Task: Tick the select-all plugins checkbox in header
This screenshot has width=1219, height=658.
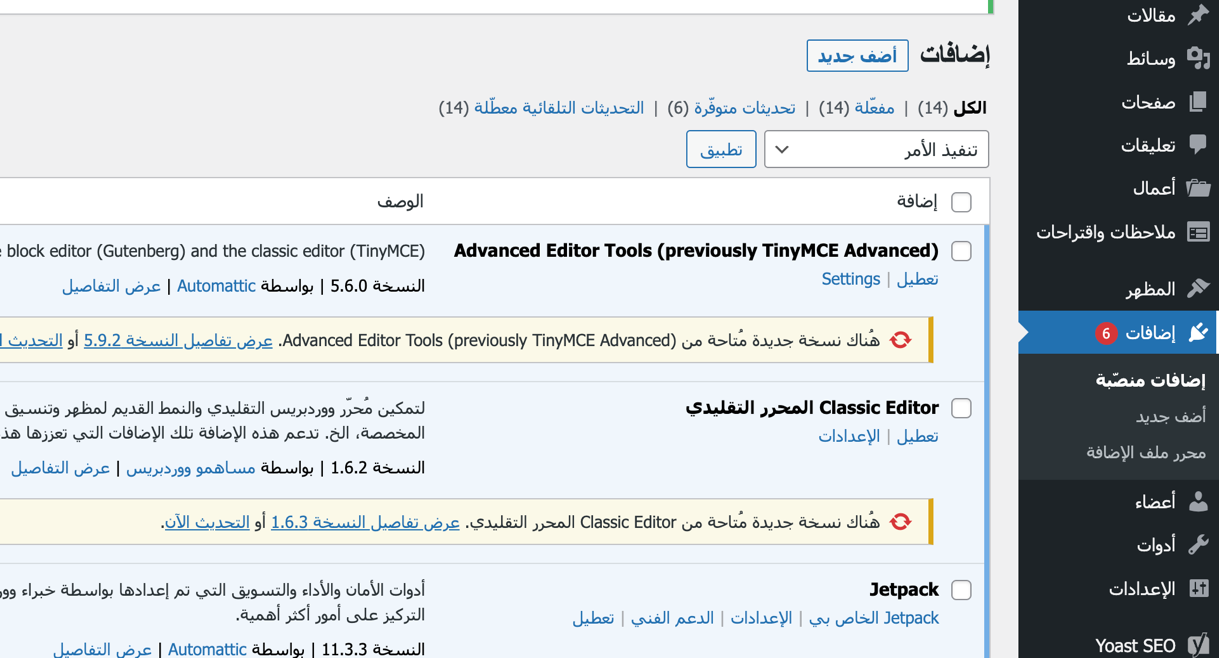Action: click(961, 202)
